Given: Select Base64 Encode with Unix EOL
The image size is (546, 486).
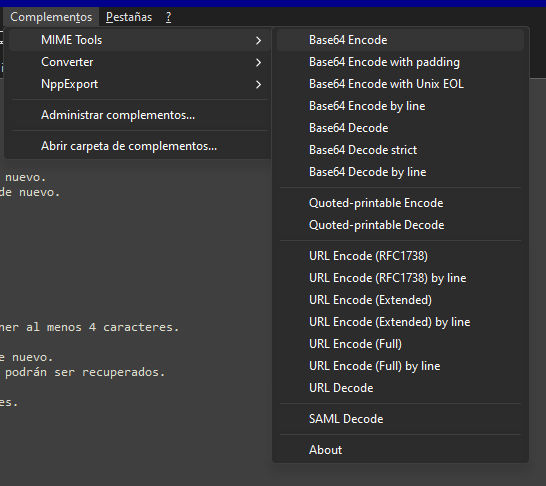Looking at the screenshot, I should (400, 84).
